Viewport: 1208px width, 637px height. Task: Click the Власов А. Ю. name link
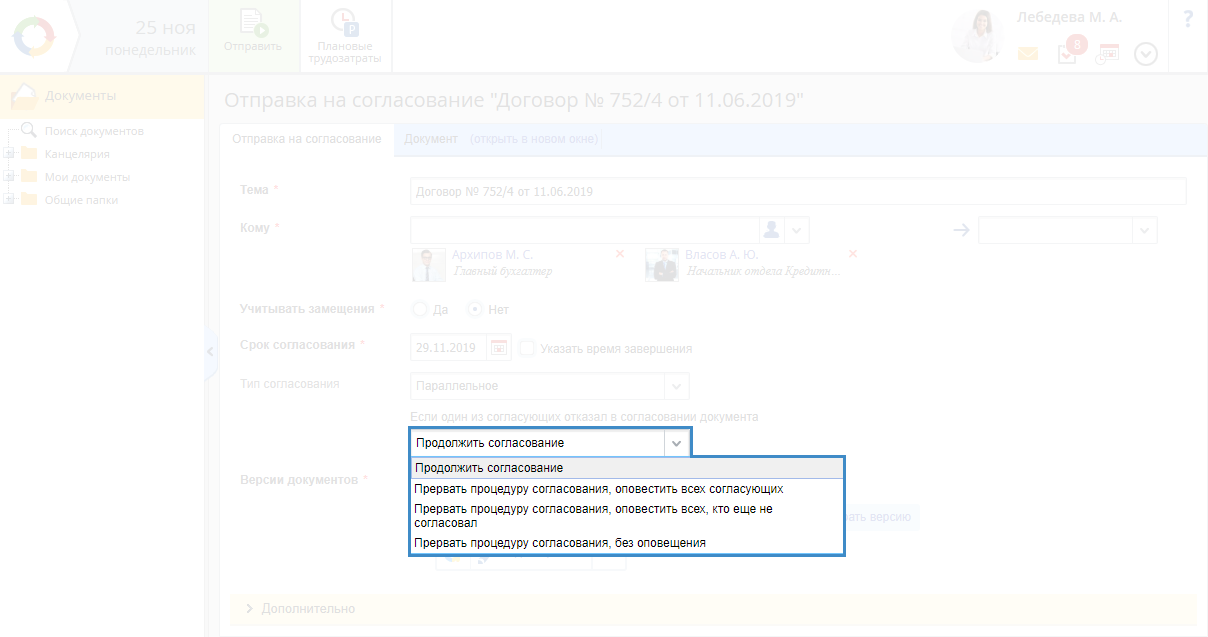(721, 255)
